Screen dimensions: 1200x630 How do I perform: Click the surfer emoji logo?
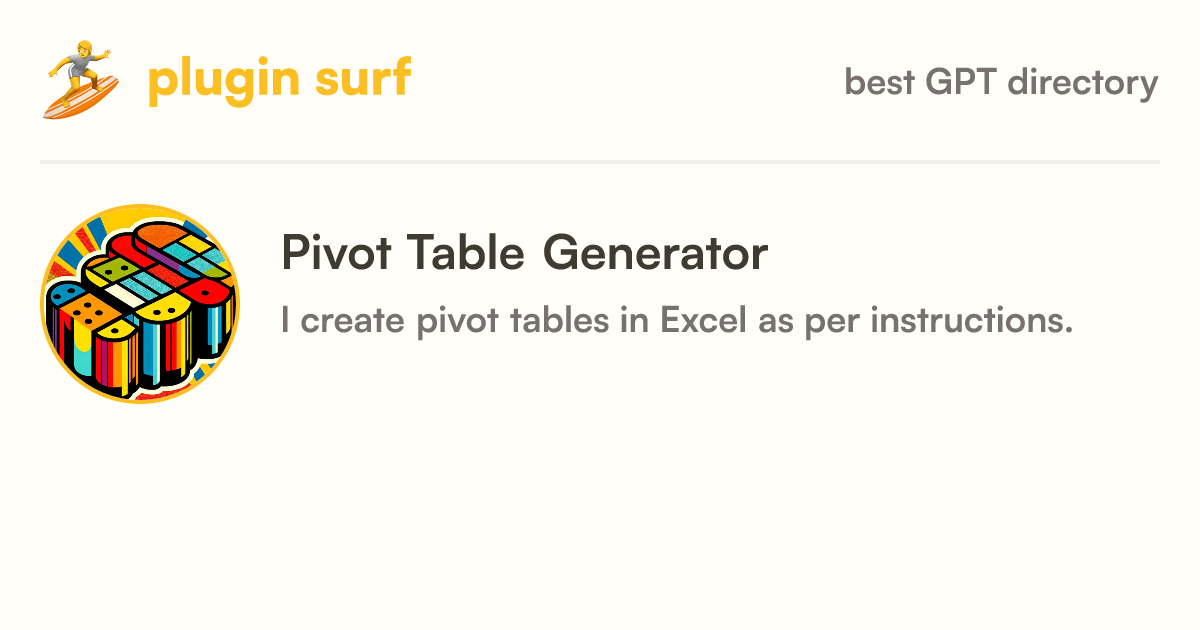pyautogui.click(x=81, y=81)
